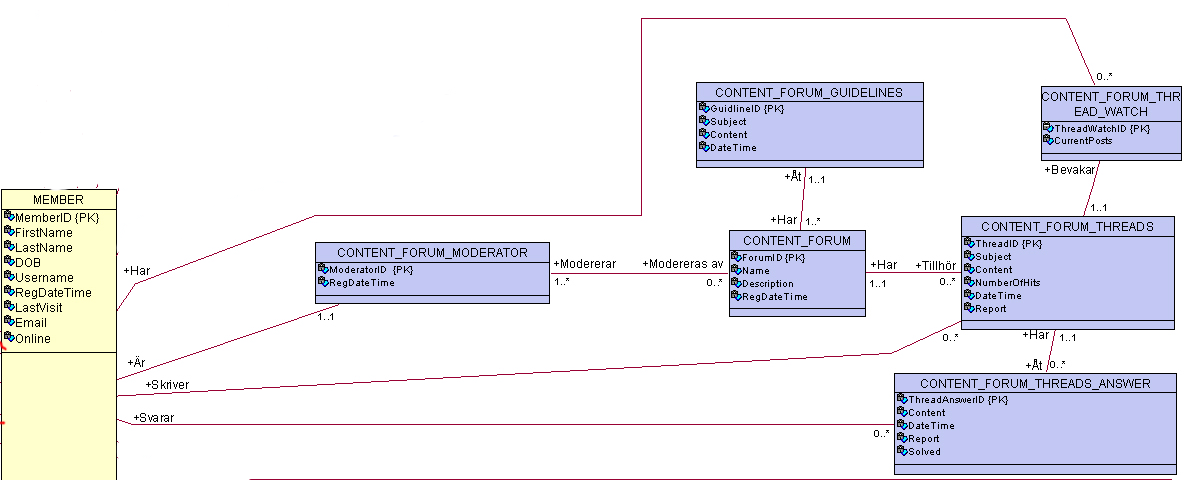The width and height of the screenshot is (1185, 480).
Task: Select the +Svarar role label
Action: pyautogui.click(x=153, y=418)
